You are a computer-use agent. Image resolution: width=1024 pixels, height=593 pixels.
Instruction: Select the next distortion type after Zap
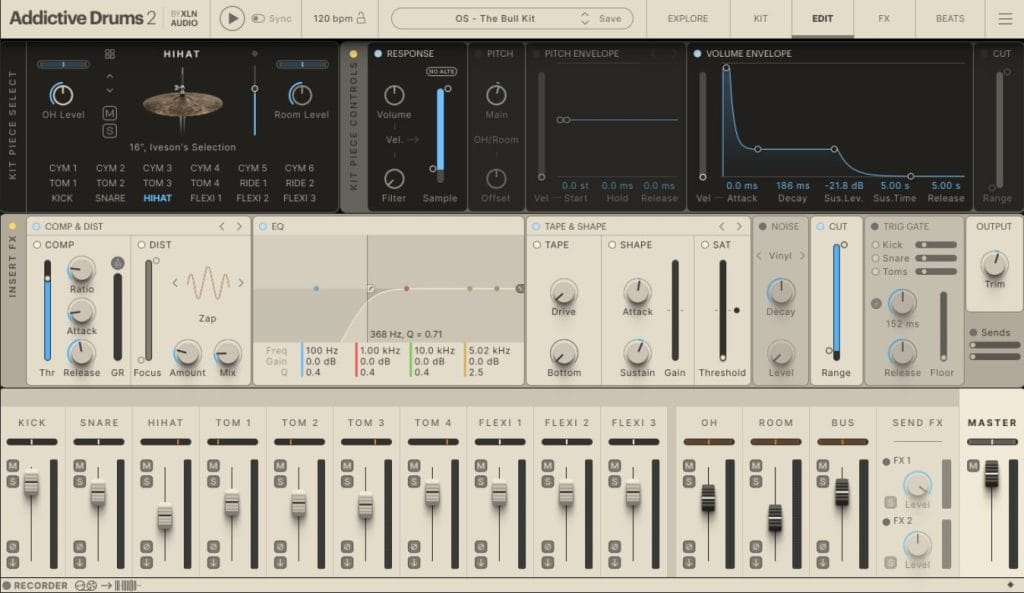(x=241, y=282)
